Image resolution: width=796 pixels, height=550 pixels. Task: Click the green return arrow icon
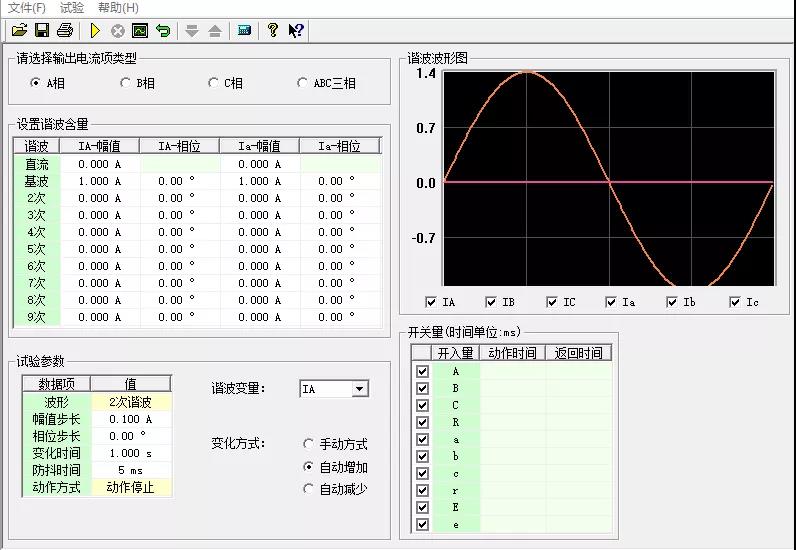pyautogui.click(x=163, y=31)
